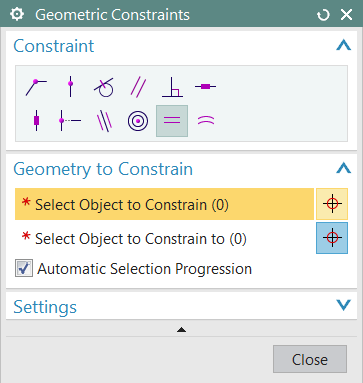Pick the Equal Radius constraint icon

coord(206,120)
